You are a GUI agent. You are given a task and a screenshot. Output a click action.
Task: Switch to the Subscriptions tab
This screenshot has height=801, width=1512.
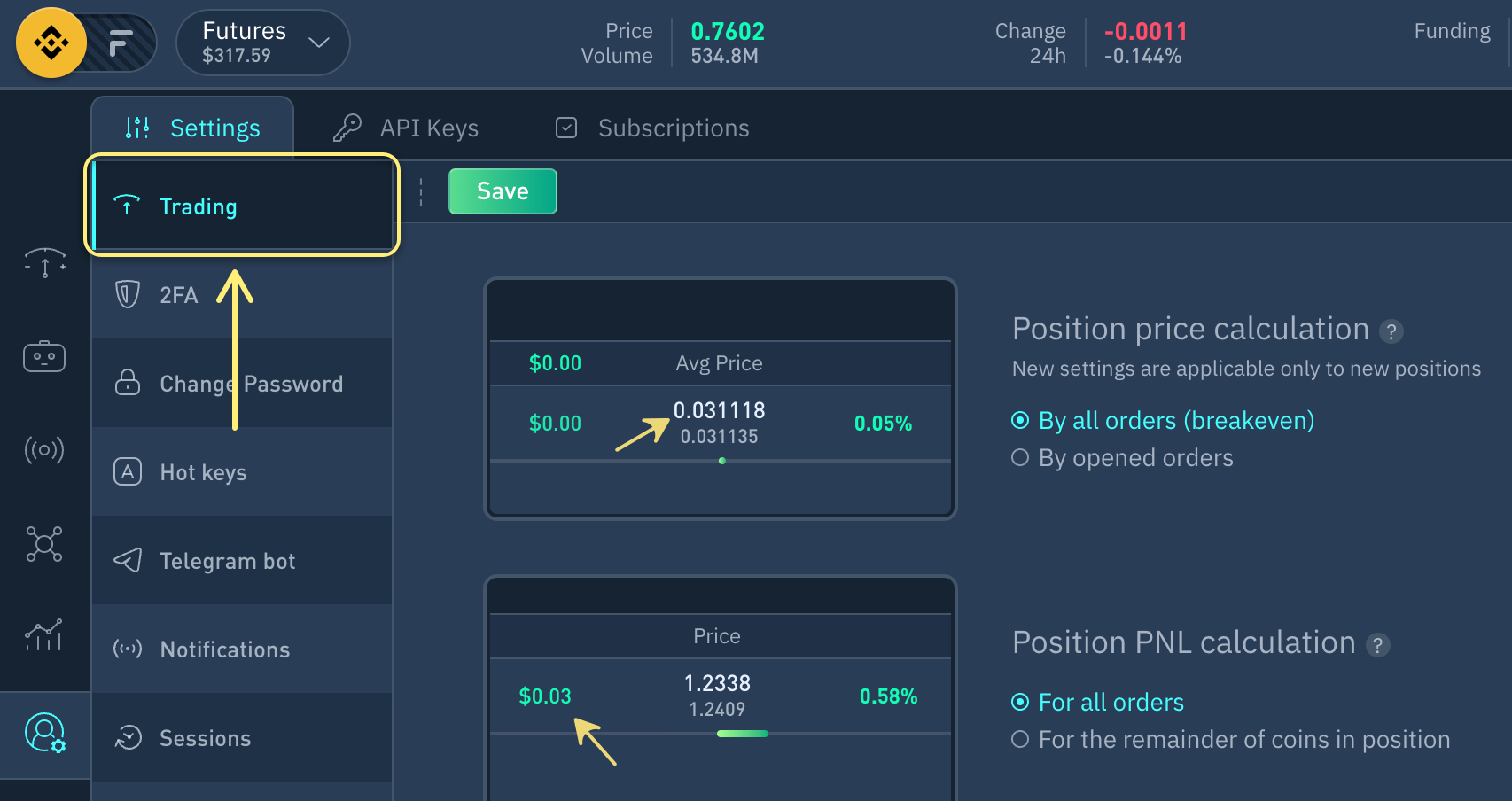pos(652,128)
